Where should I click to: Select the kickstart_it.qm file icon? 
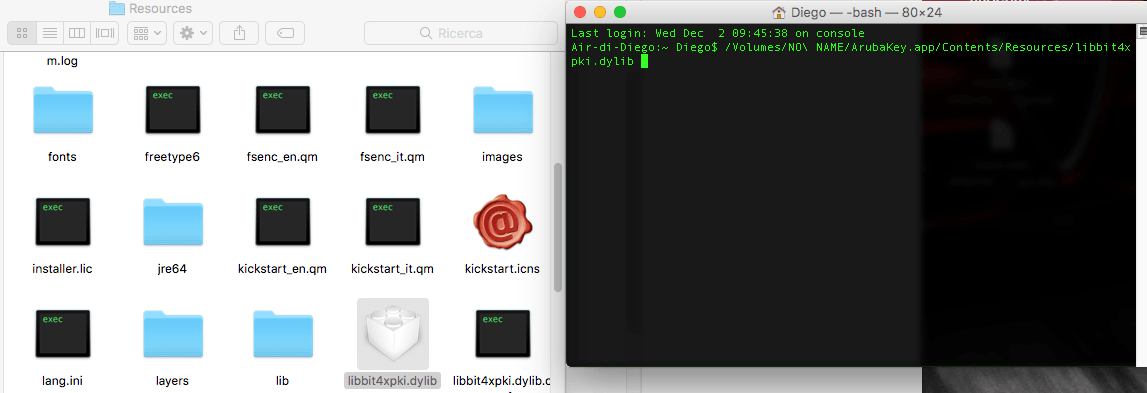pos(393,221)
